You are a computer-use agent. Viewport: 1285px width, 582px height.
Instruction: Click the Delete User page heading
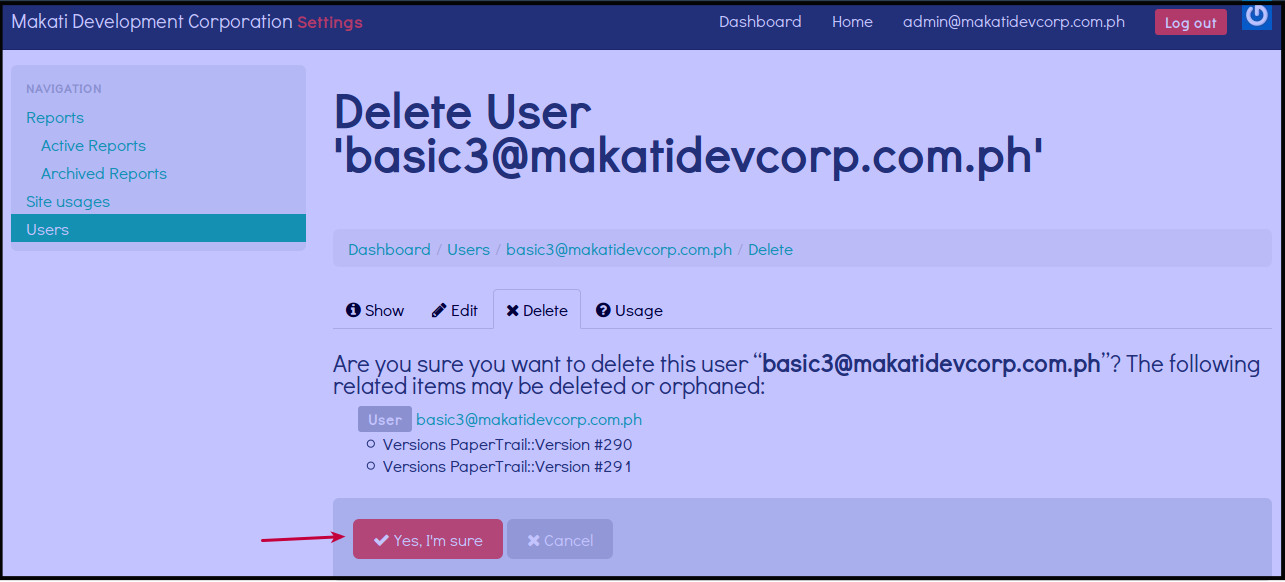tap(689, 135)
